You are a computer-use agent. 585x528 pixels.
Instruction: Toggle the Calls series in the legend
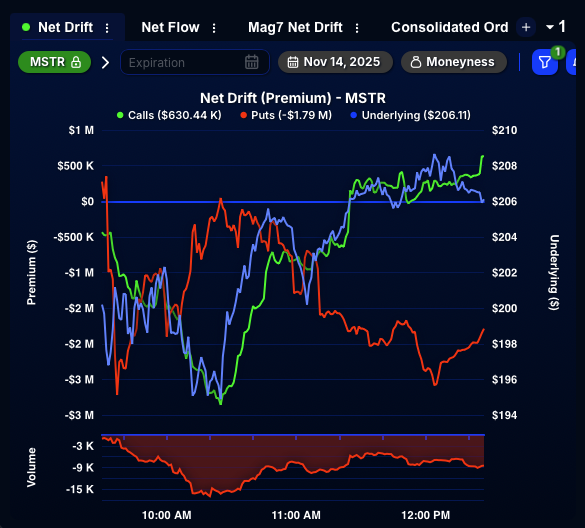coord(169,115)
